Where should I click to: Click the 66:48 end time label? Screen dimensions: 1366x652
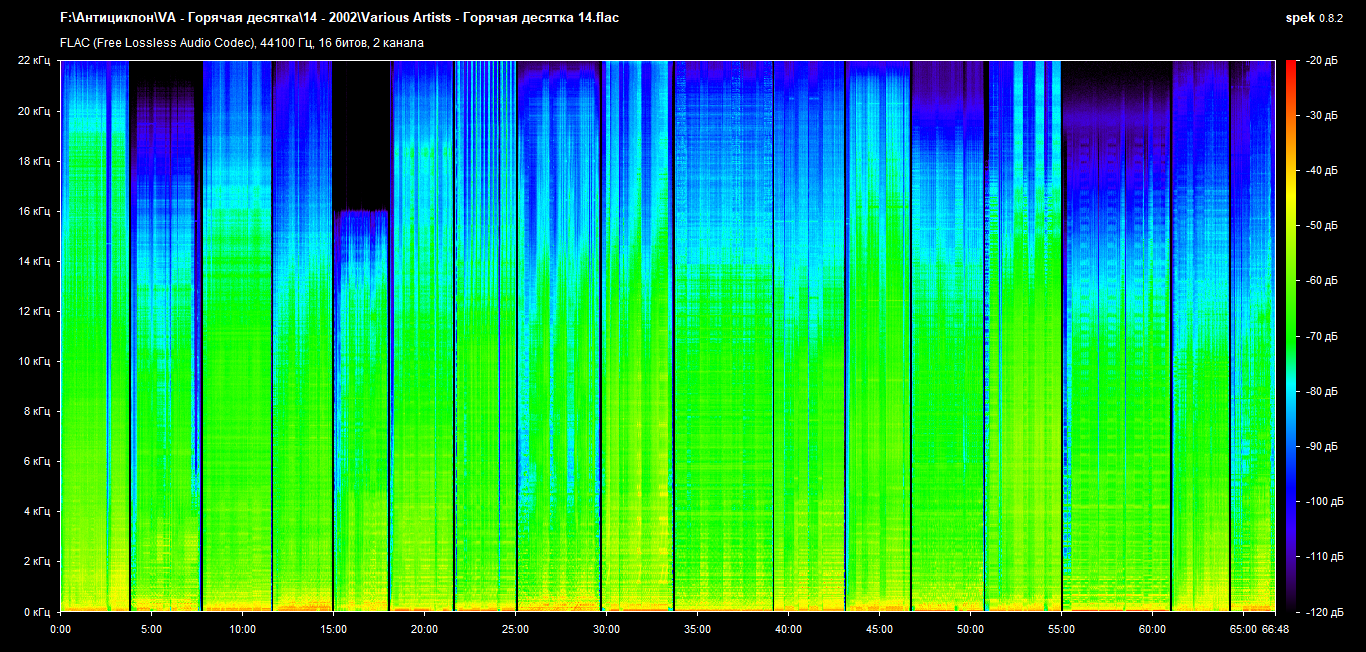1276,630
